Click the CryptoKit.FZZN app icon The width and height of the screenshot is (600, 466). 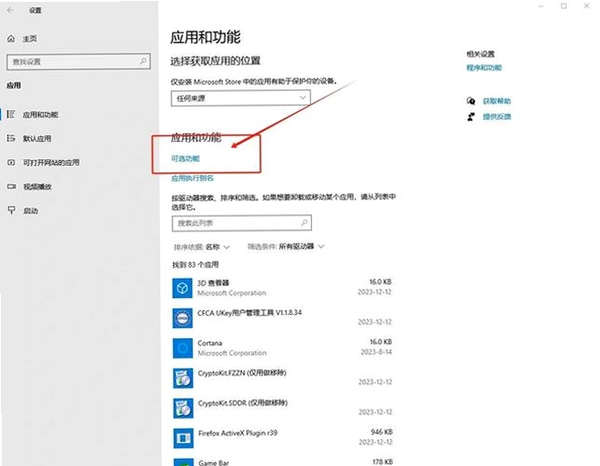[183, 378]
